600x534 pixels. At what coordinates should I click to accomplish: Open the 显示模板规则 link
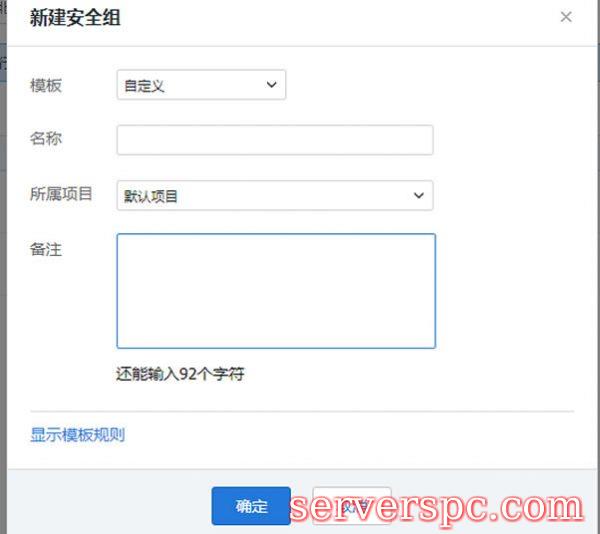click(x=77, y=435)
